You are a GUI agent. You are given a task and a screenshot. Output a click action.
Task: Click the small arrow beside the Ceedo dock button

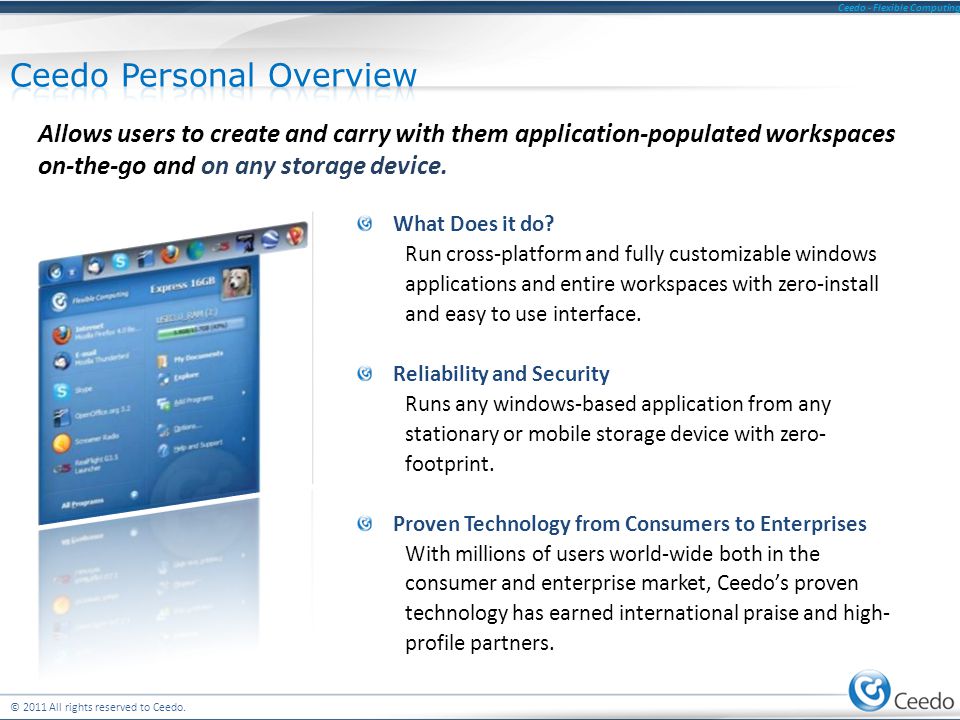click(72, 272)
